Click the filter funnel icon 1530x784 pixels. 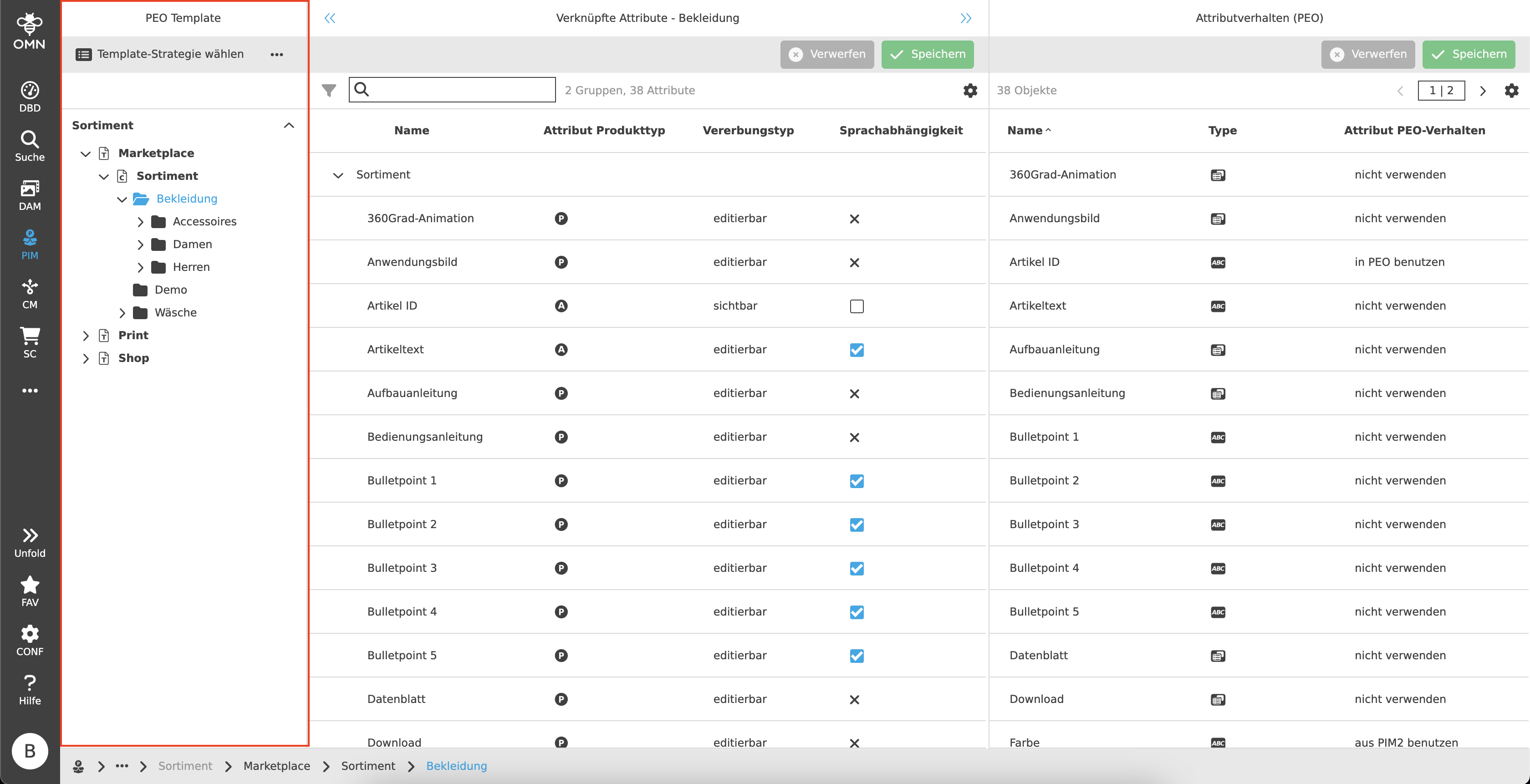[329, 90]
